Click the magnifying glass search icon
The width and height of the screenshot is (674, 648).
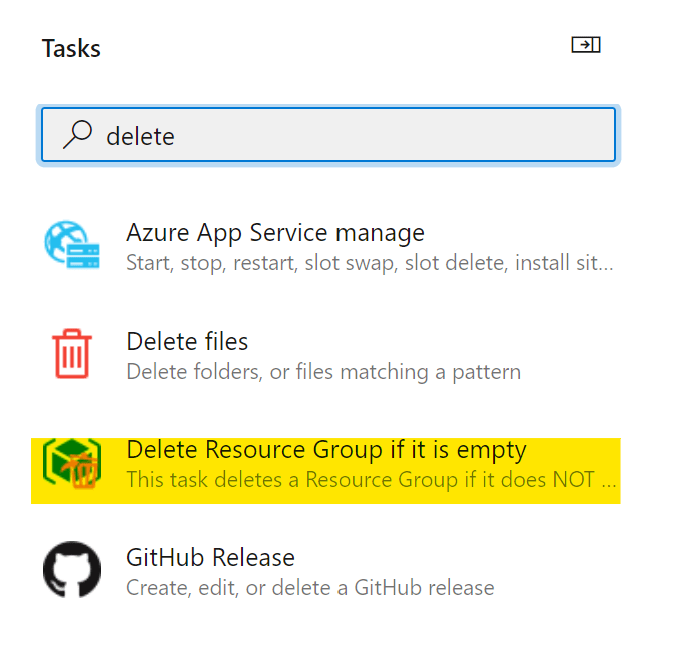point(77,134)
